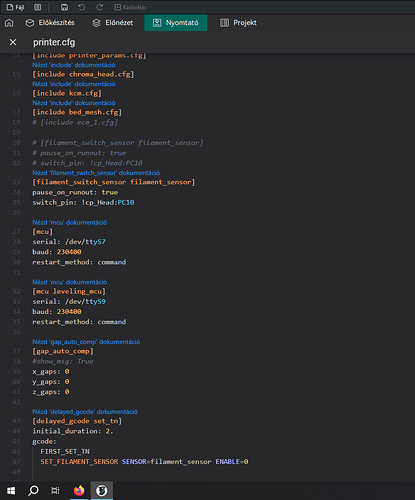Click the sidebar panel layout icon
Screen dimensions: 415x500
pos(38,7)
